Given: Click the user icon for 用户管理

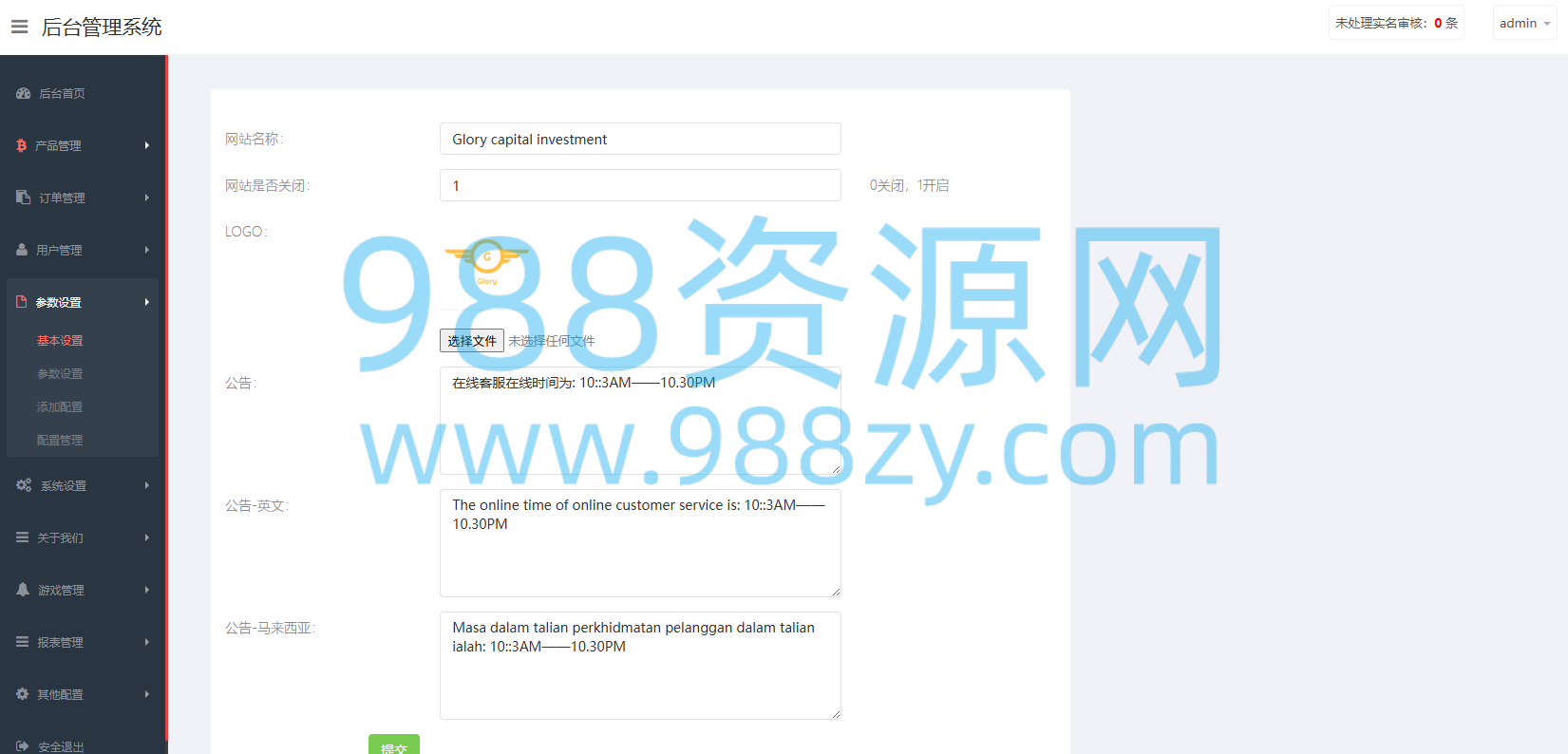Looking at the screenshot, I should (22, 250).
